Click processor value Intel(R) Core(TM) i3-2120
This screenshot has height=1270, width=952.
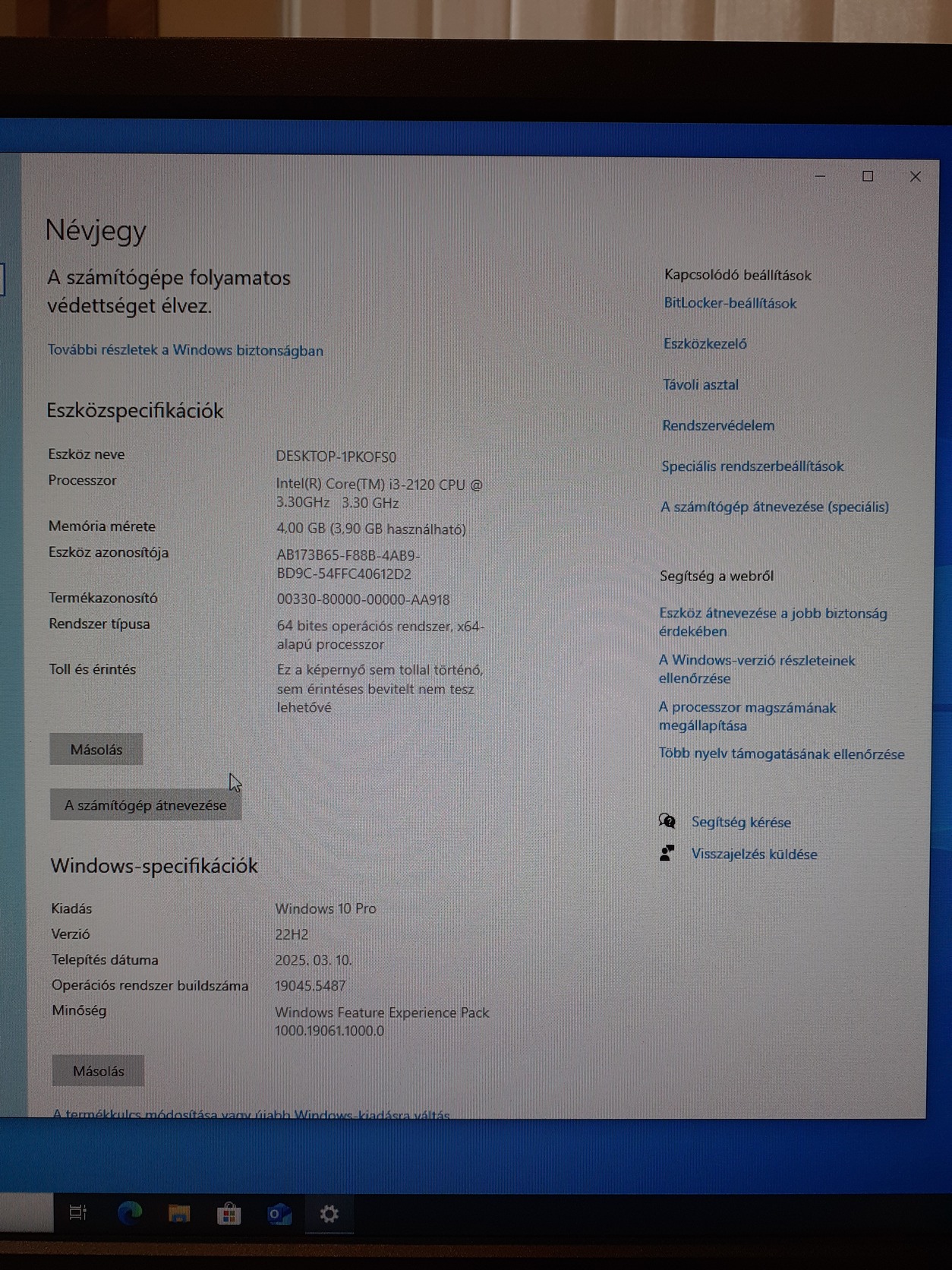[379, 493]
